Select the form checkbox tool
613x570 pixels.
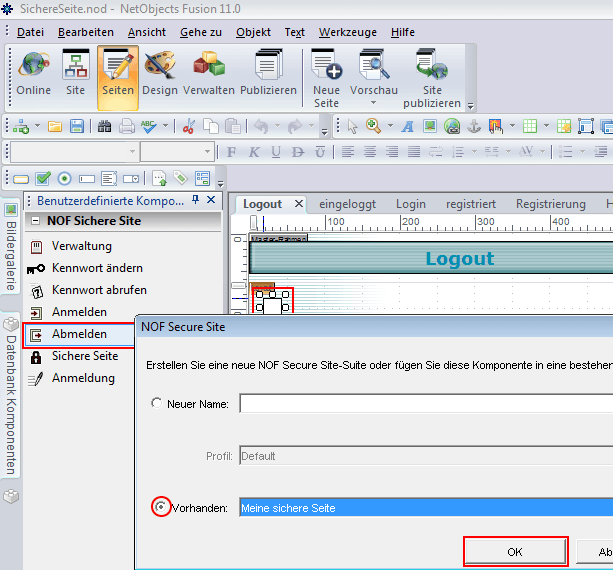click(43, 179)
